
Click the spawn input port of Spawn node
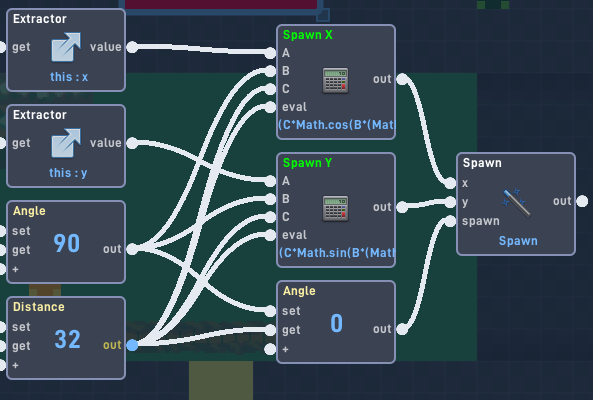pyautogui.click(x=450, y=221)
